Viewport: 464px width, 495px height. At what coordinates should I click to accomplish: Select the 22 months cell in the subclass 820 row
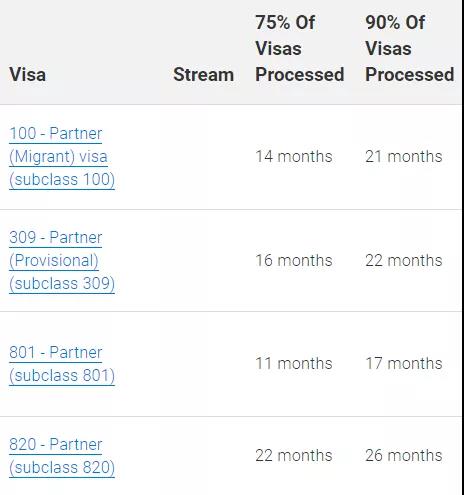(x=294, y=455)
